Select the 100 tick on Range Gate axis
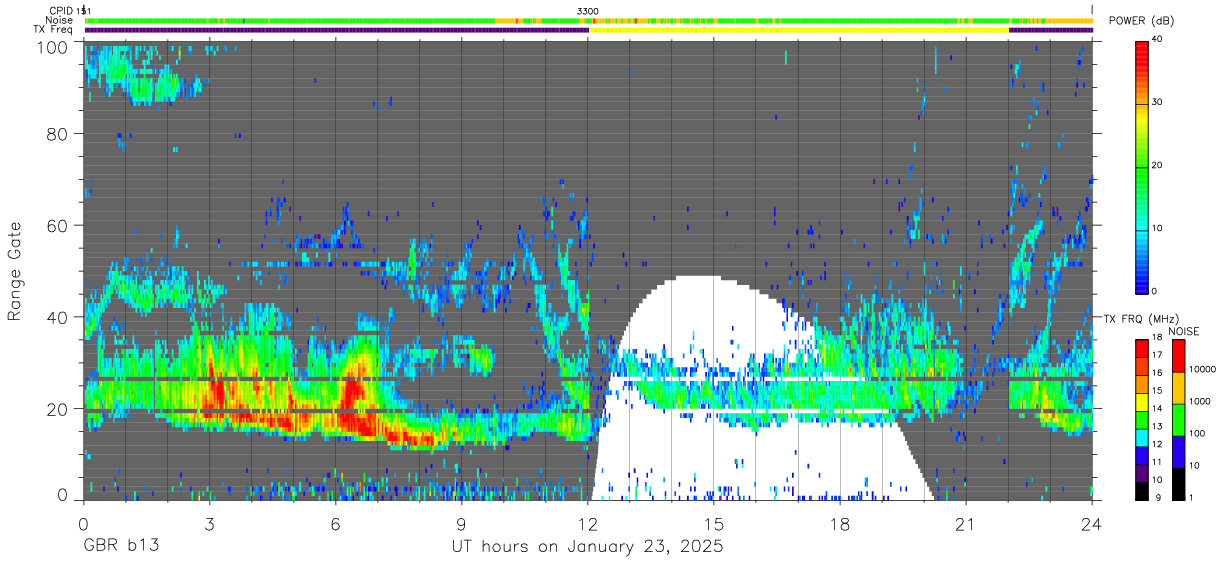The width and height of the screenshot is (1228, 567). 53,47
